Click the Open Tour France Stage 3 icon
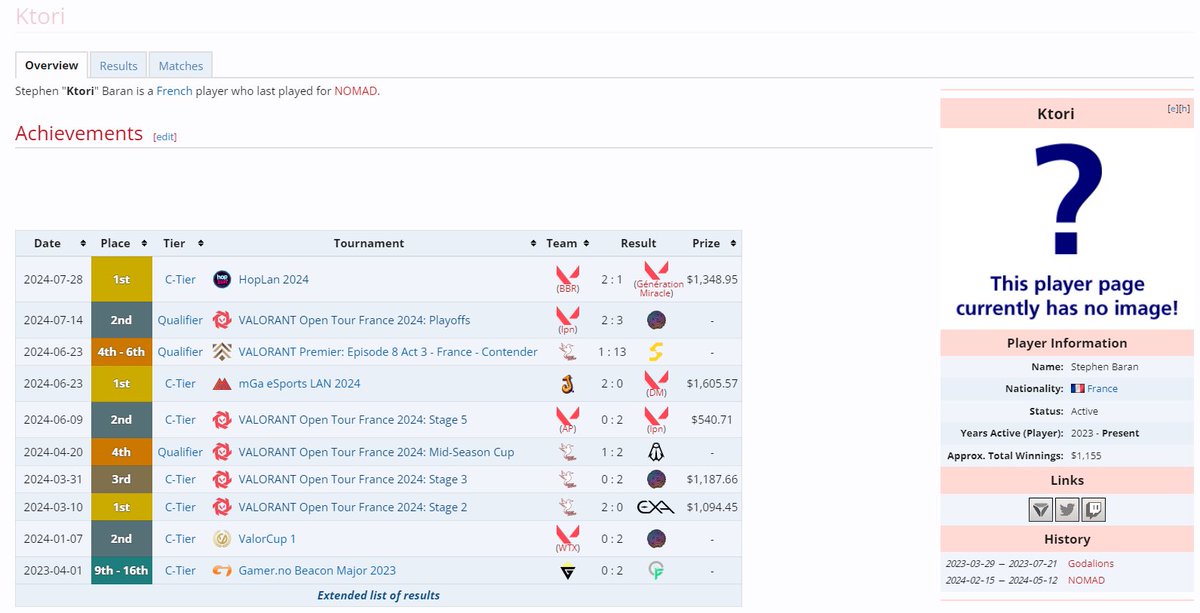 [222, 479]
